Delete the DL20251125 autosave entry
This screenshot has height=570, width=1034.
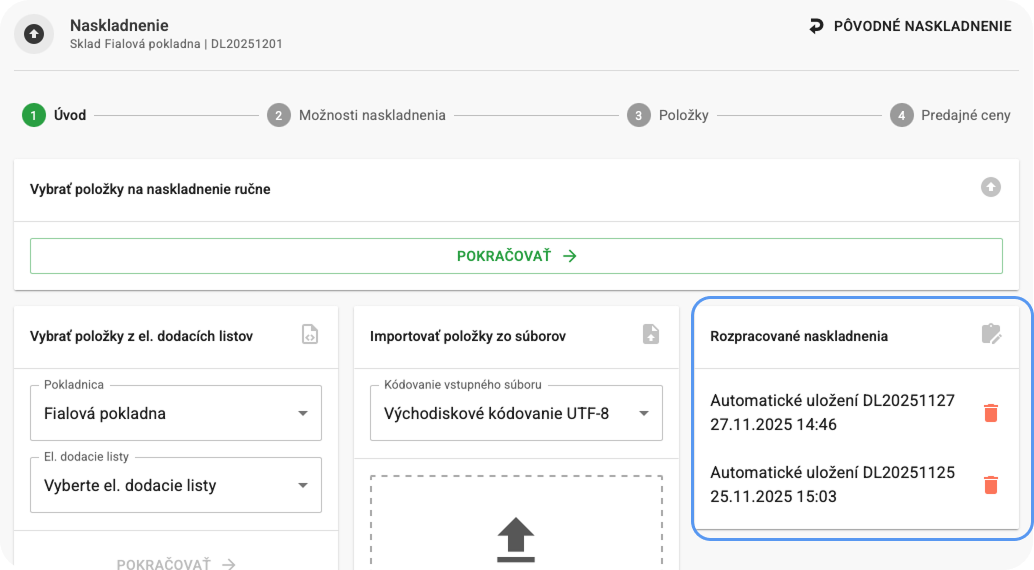pyautogui.click(x=990, y=484)
